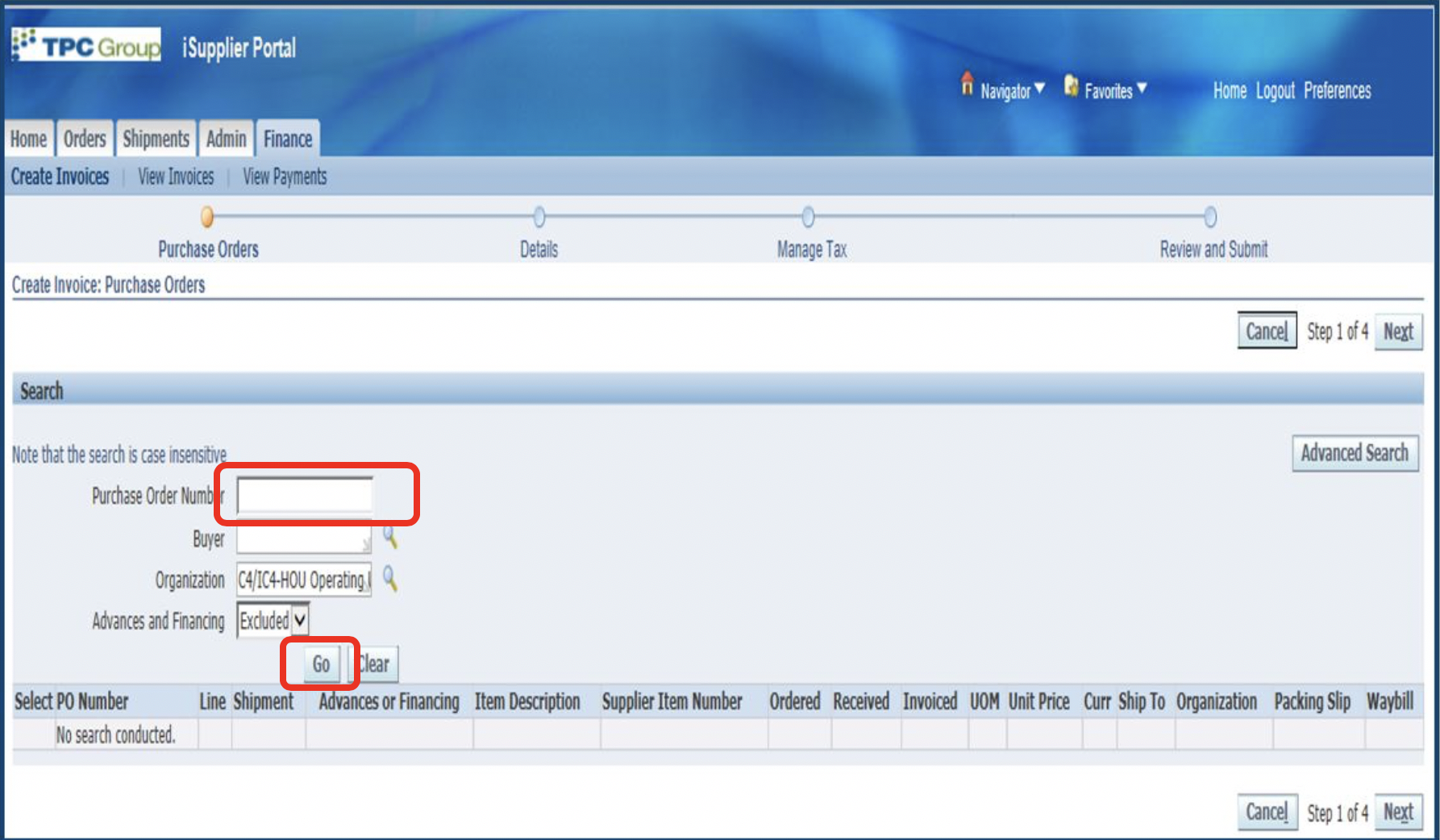Screen dimensions: 1440x840
Task: Click the Unit Price column header
Action: (1038, 702)
